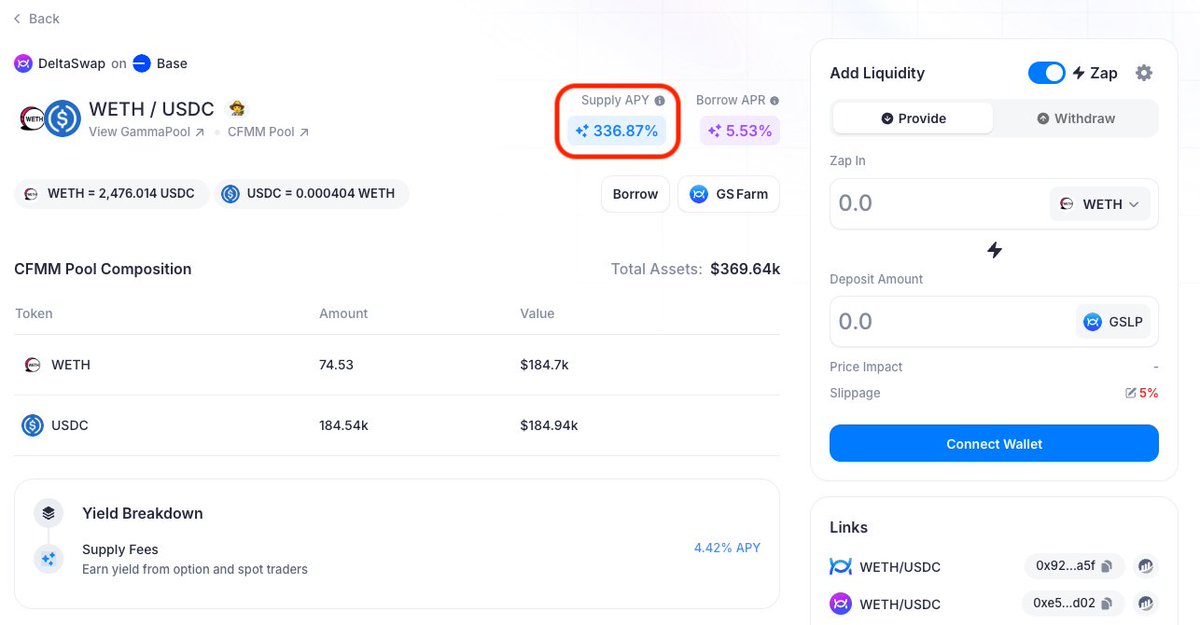This screenshot has height=625, width=1200.
Task: Click the Yield Breakdown layers icon
Action: pos(48,513)
